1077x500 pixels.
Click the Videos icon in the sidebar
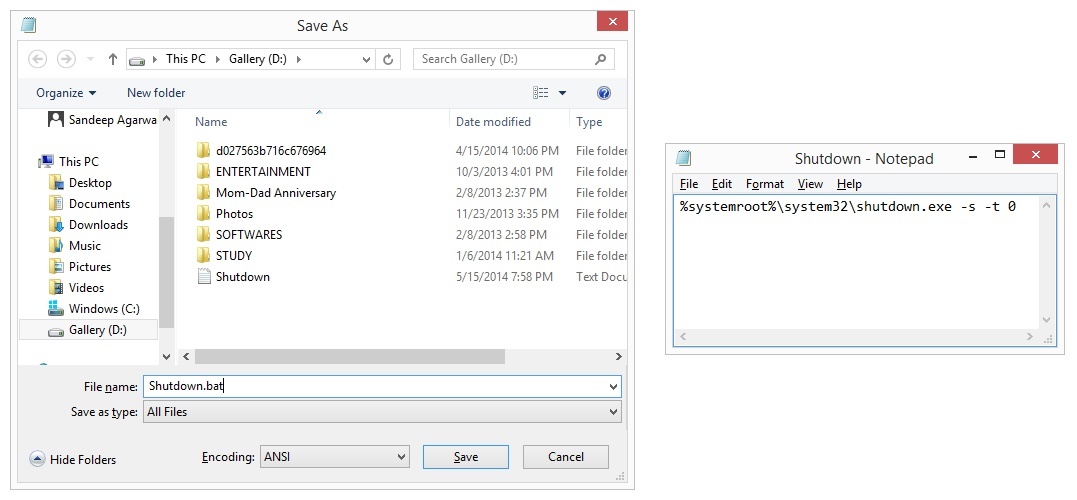click(56, 288)
